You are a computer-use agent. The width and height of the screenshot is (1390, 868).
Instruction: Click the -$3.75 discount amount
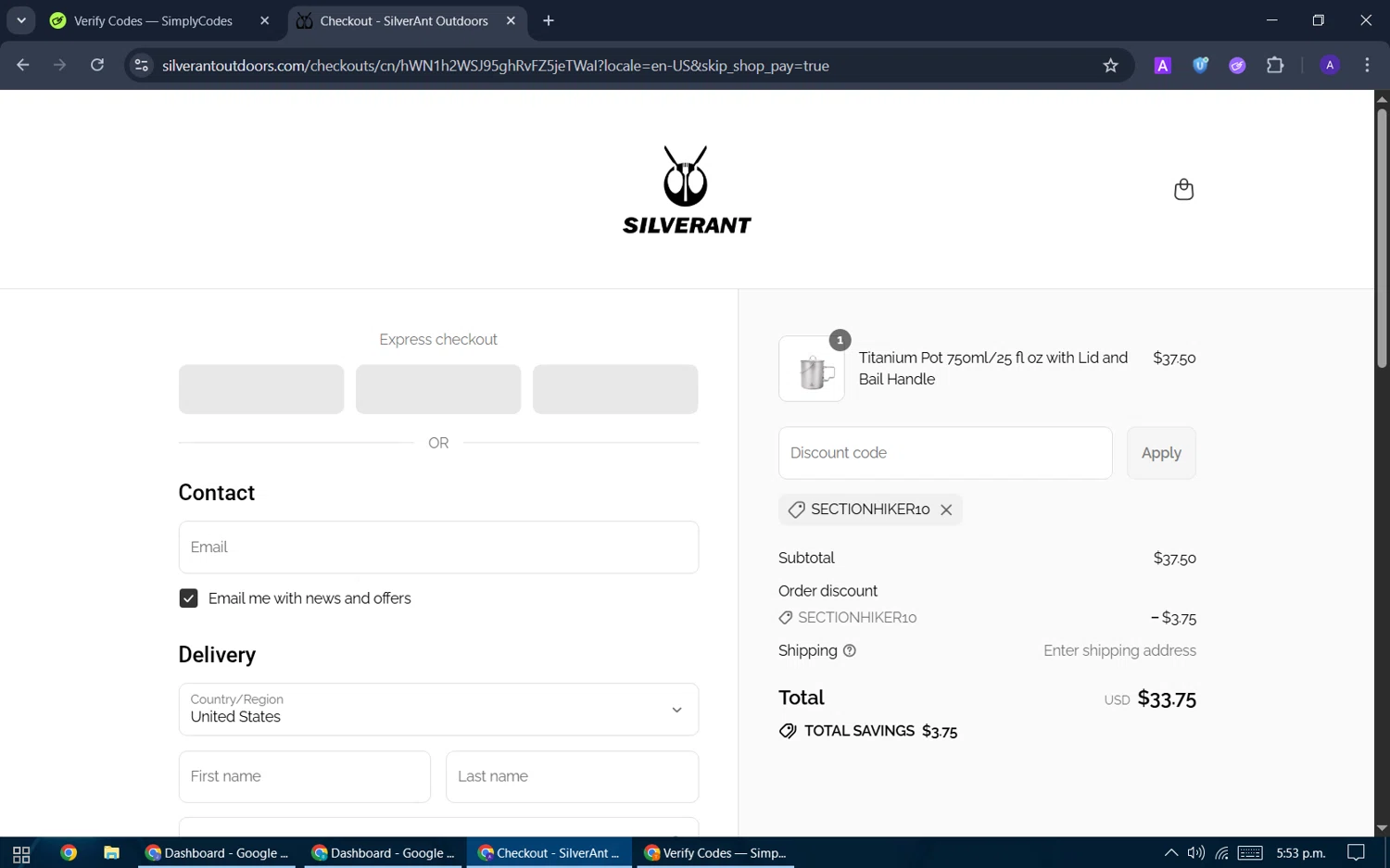(1173, 618)
